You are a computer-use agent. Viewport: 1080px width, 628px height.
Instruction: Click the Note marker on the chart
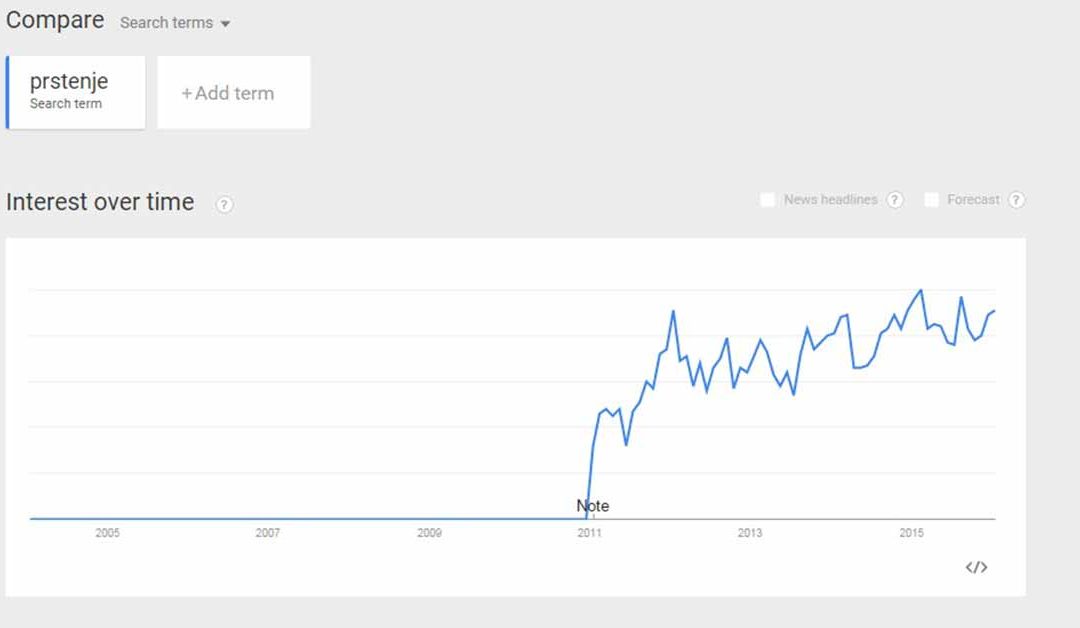pyautogui.click(x=592, y=506)
